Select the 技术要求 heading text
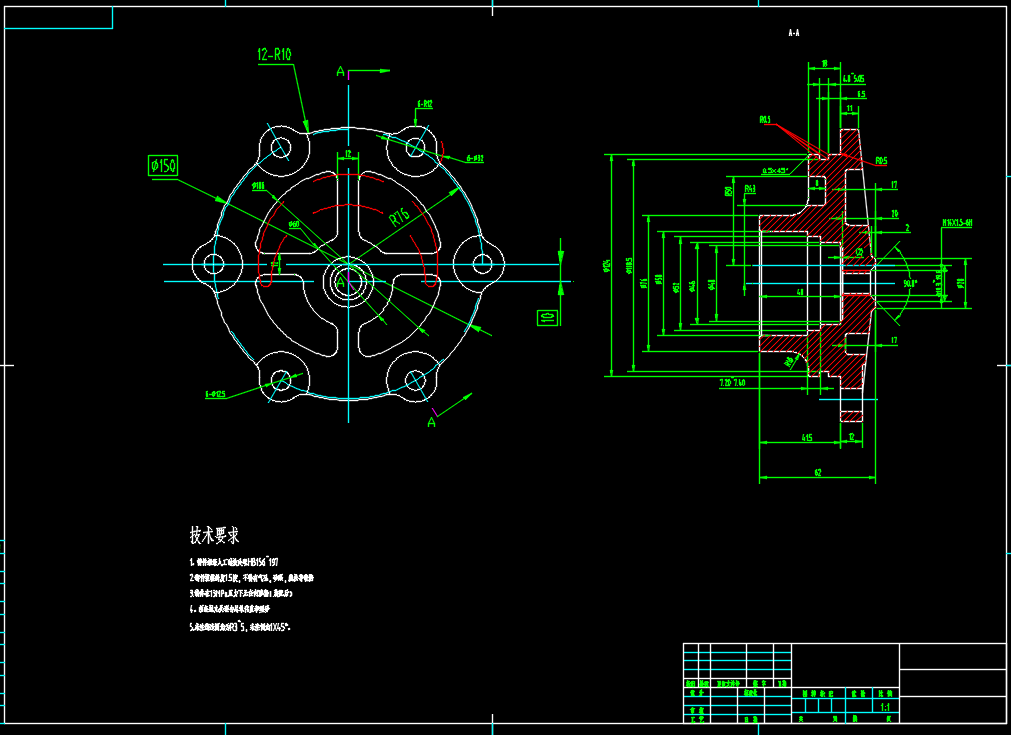 point(214,535)
